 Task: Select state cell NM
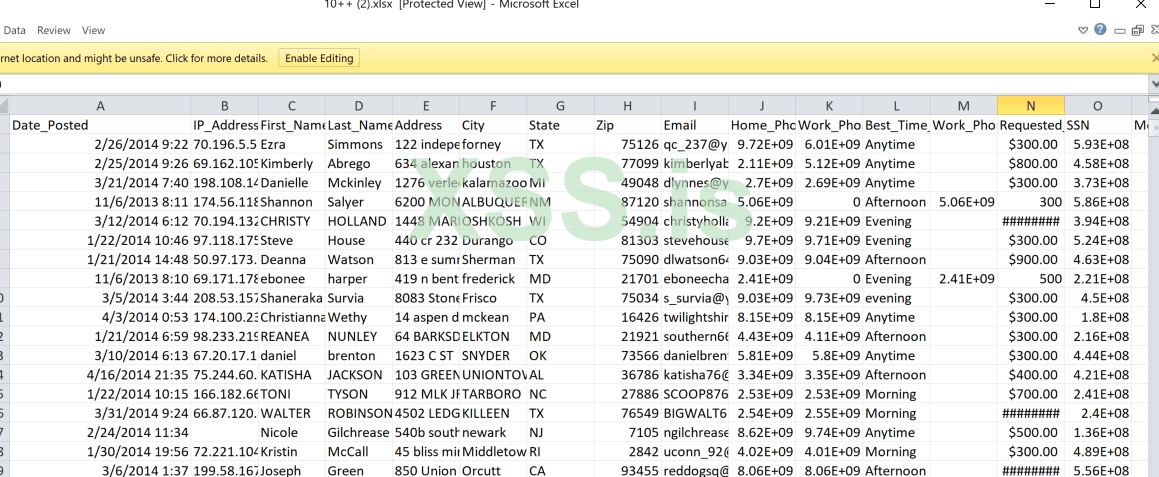[560, 202]
